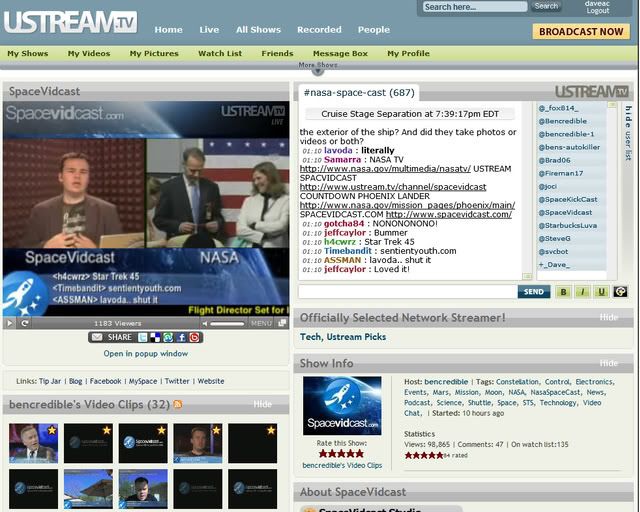The image size is (640, 512).
Task: Open the spacevidcast.com link in chat
Action: point(449,214)
